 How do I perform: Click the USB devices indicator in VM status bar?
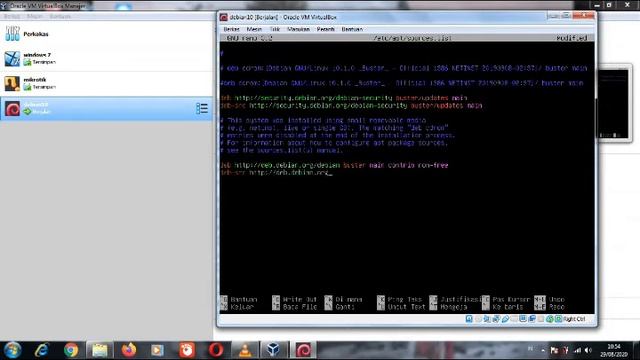(505, 319)
